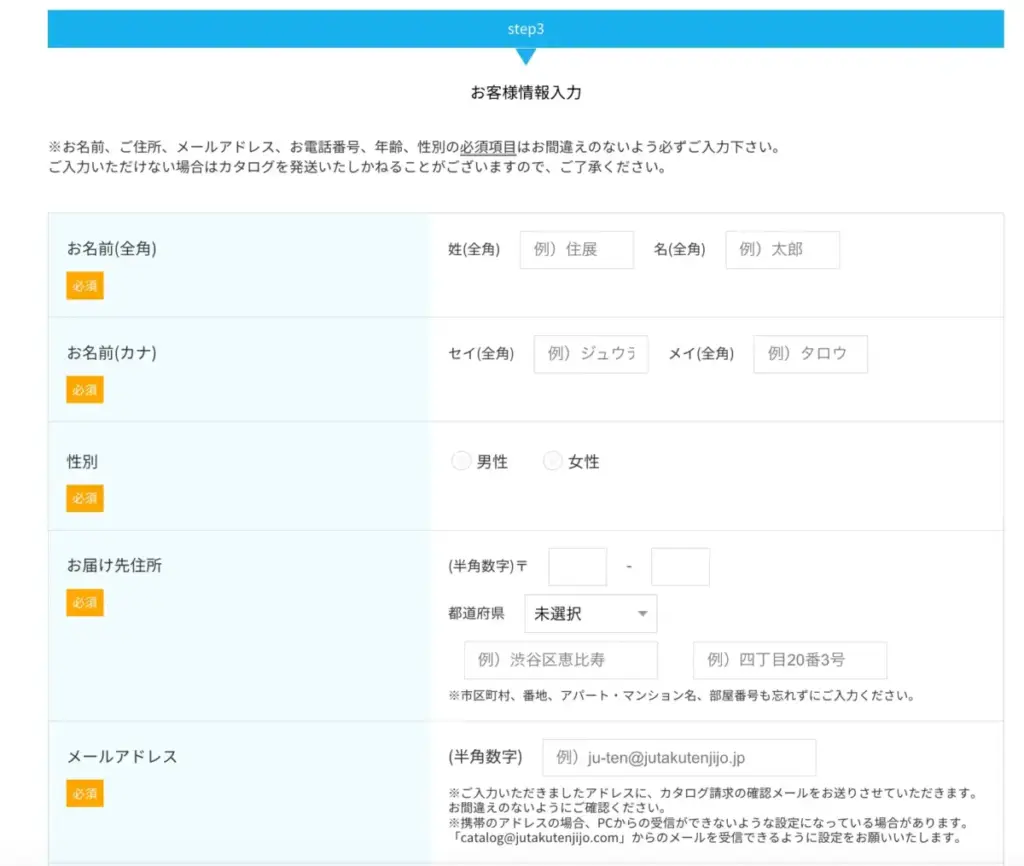This screenshot has width=1024, height=866.
Task: Click the 性別 row label
Action: click(82, 462)
